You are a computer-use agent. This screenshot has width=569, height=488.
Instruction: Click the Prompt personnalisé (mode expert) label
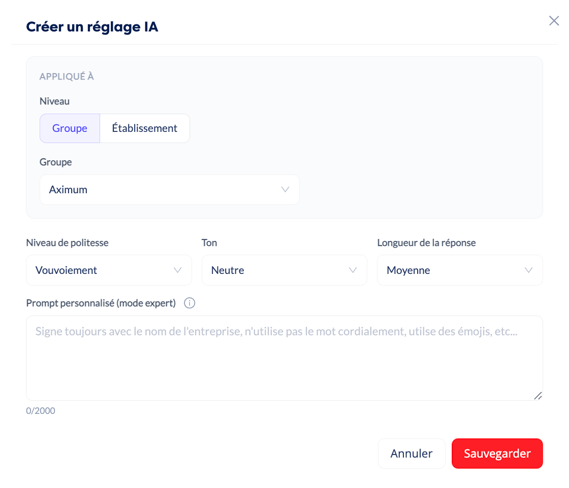click(x=101, y=303)
